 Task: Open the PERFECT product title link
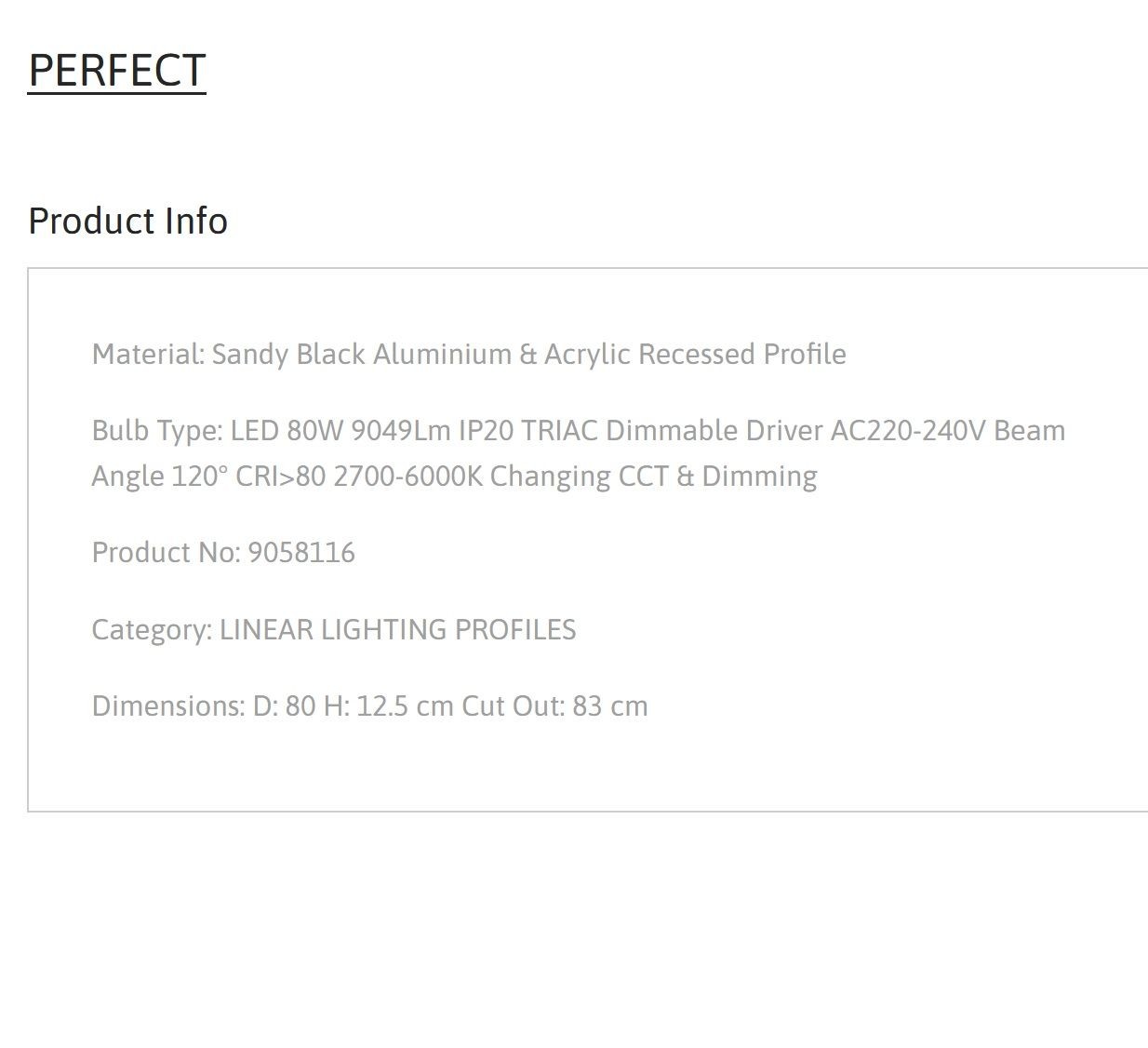[x=117, y=71]
